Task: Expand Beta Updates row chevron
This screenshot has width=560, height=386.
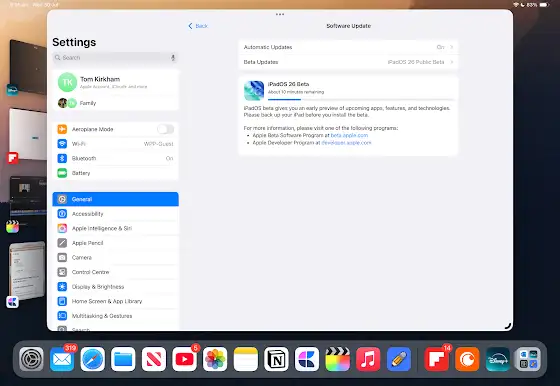Action: 452,62
